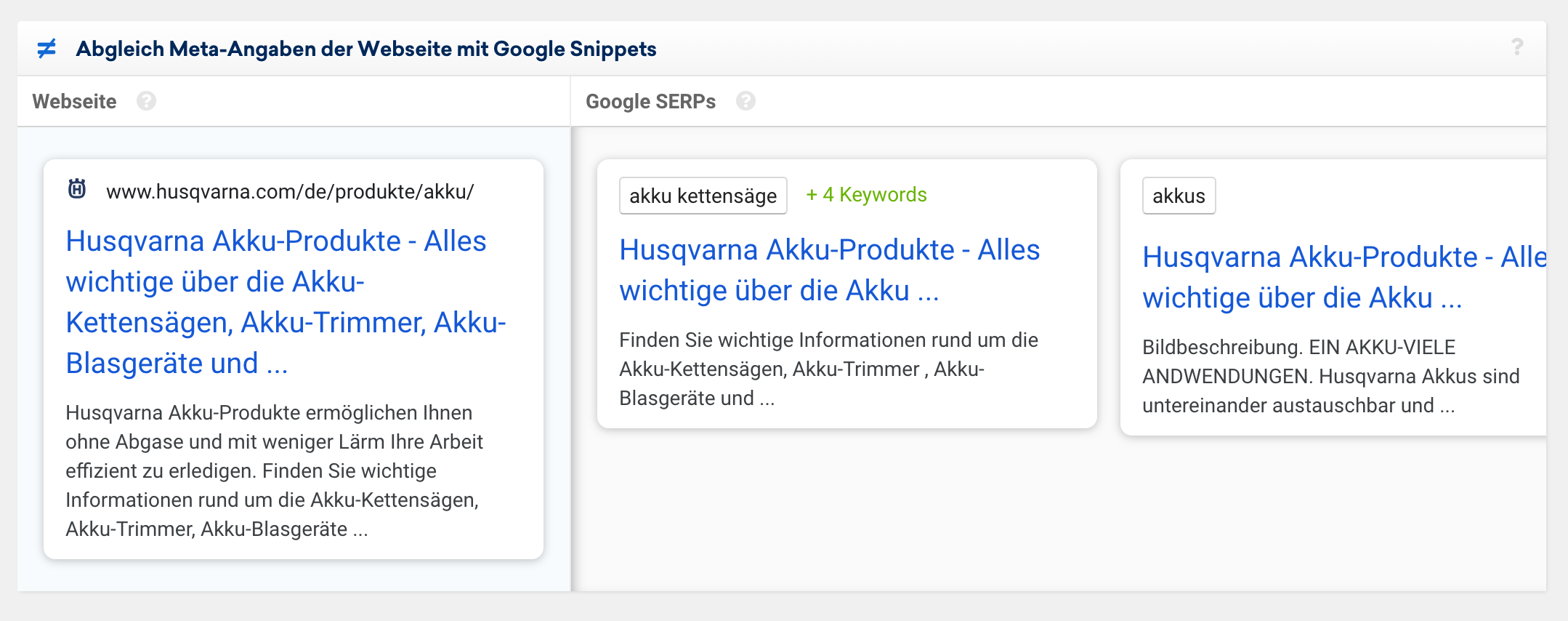The height and width of the screenshot is (621, 1568).
Task: Open help question mark in panel header
Action: pos(1517,47)
